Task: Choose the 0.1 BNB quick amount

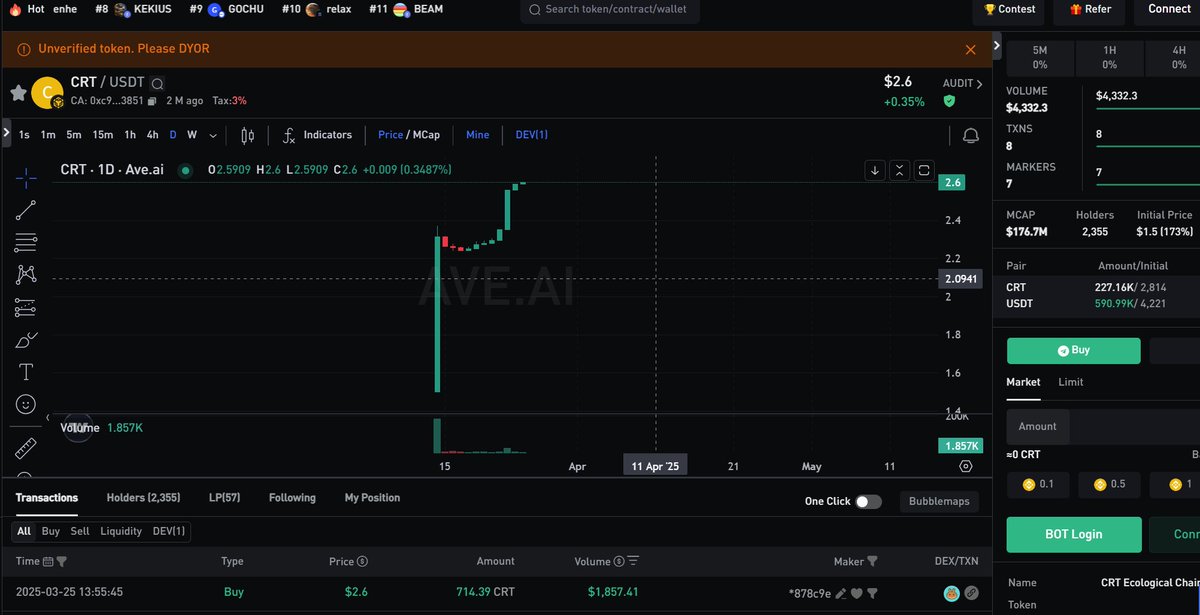Action: [1038, 485]
